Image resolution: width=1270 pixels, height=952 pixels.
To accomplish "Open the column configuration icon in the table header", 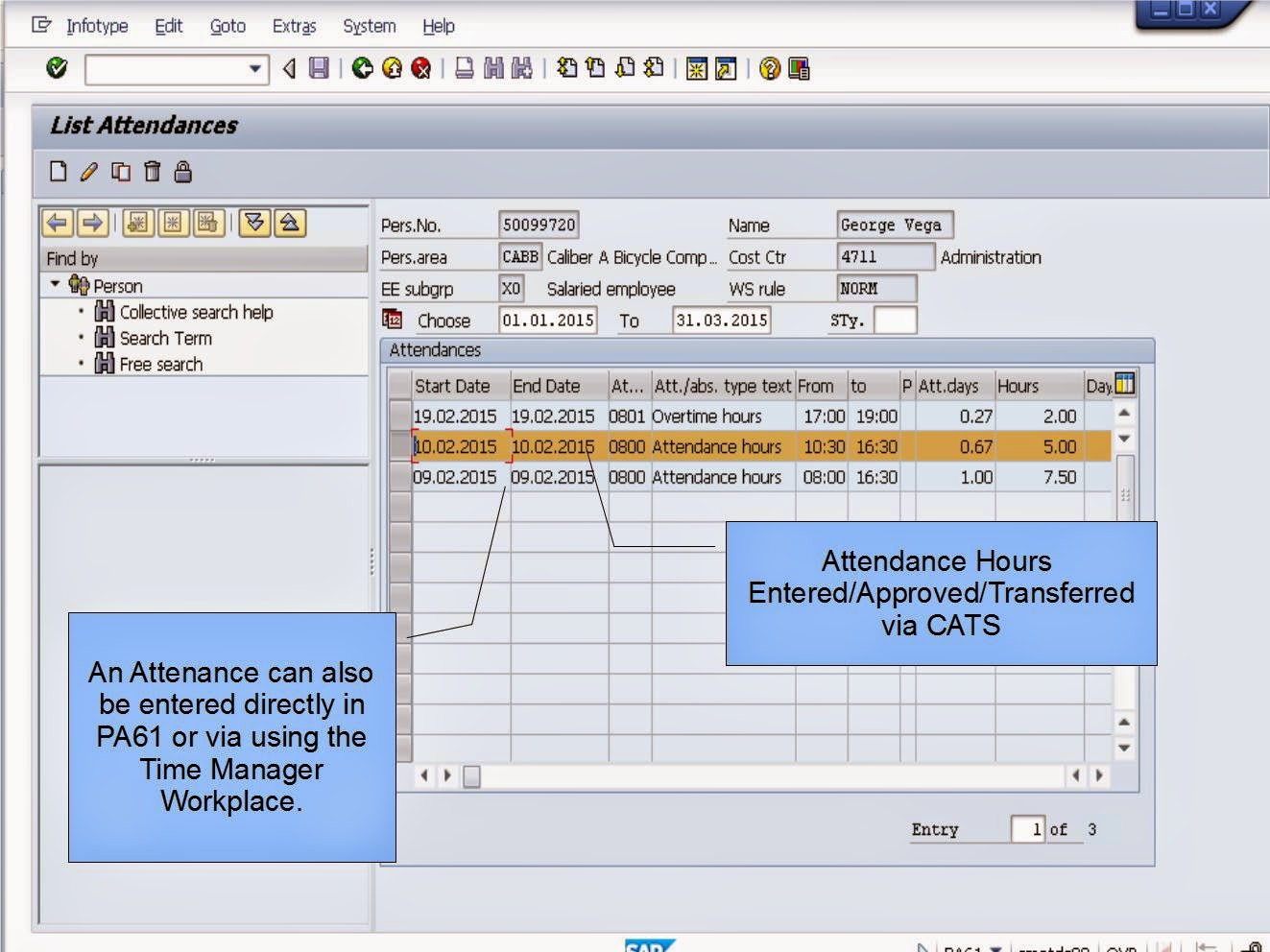I will tap(1124, 384).
